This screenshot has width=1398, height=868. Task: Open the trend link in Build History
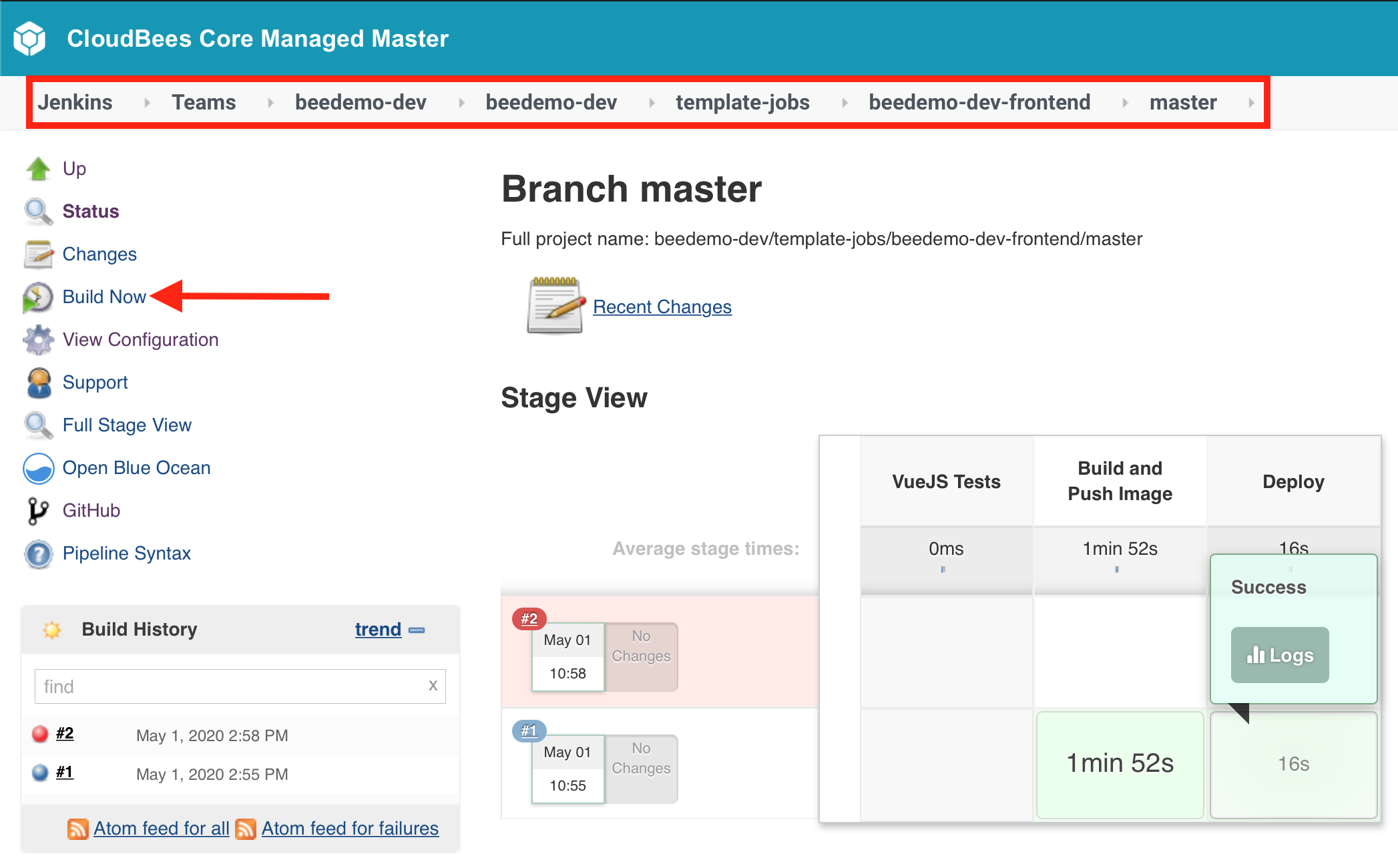(378, 630)
